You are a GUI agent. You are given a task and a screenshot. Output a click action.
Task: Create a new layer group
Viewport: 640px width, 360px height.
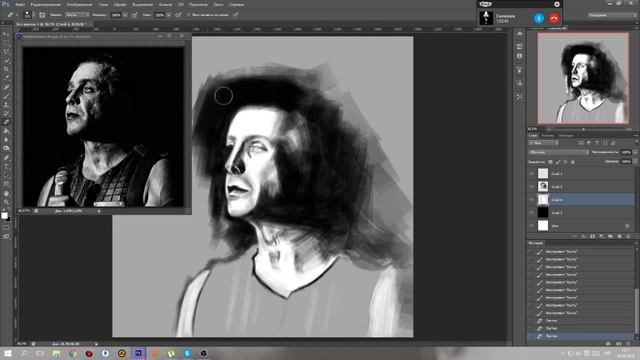(611, 236)
